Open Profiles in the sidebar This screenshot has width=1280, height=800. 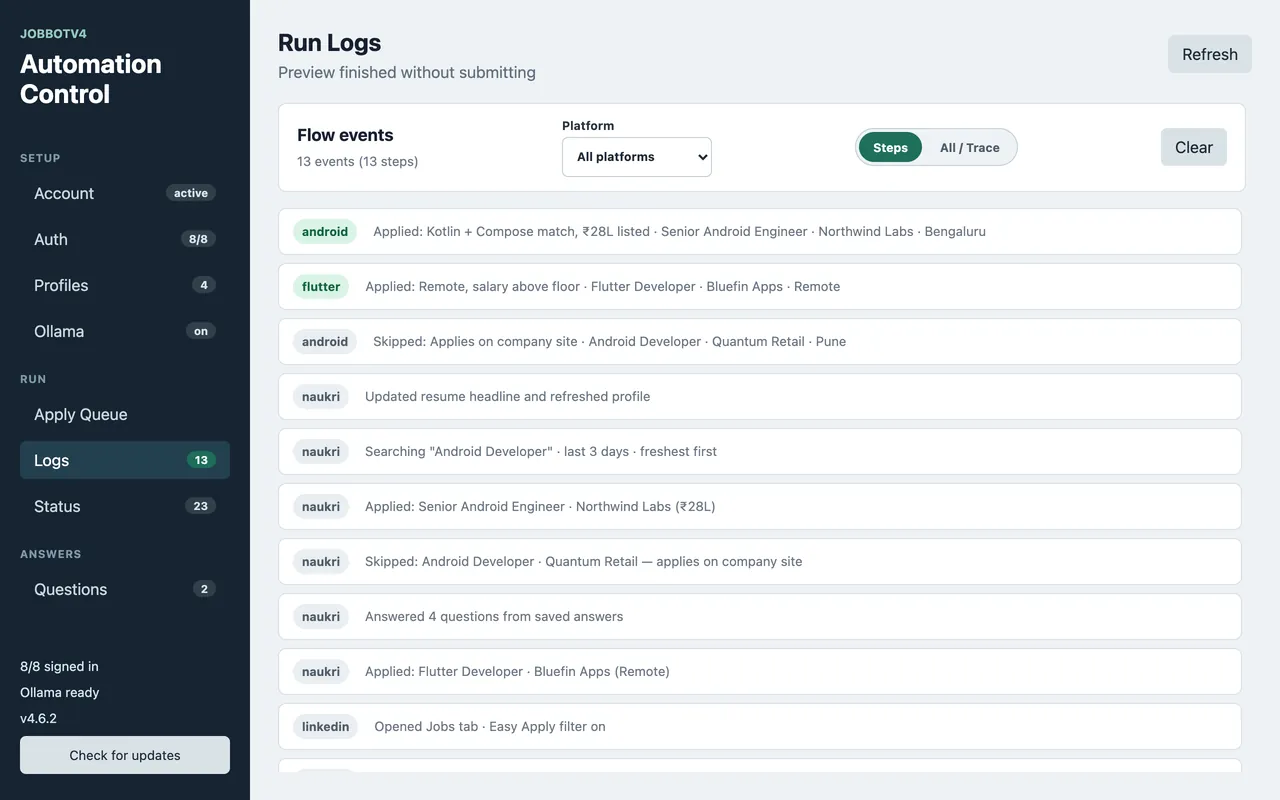point(125,285)
